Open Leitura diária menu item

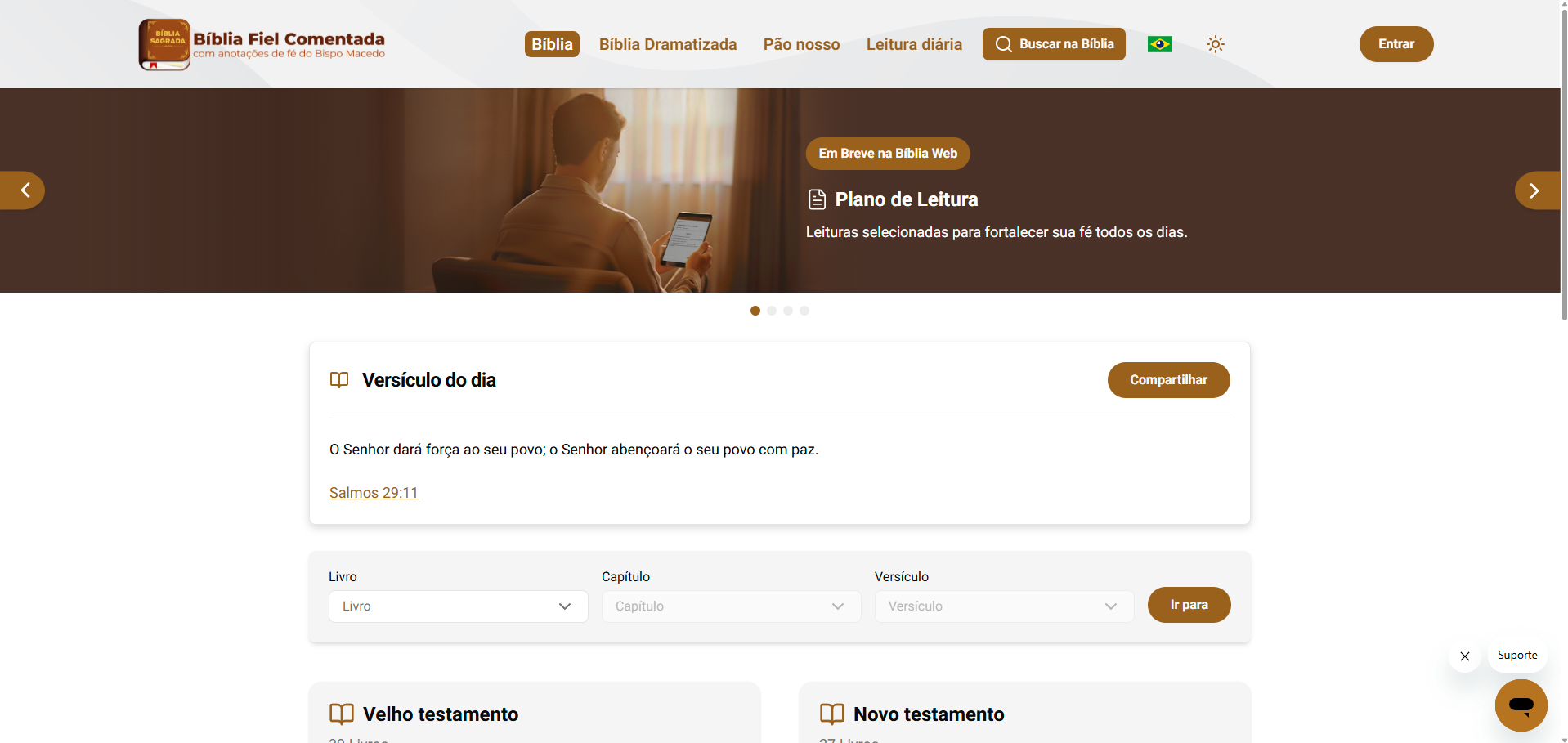click(914, 44)
